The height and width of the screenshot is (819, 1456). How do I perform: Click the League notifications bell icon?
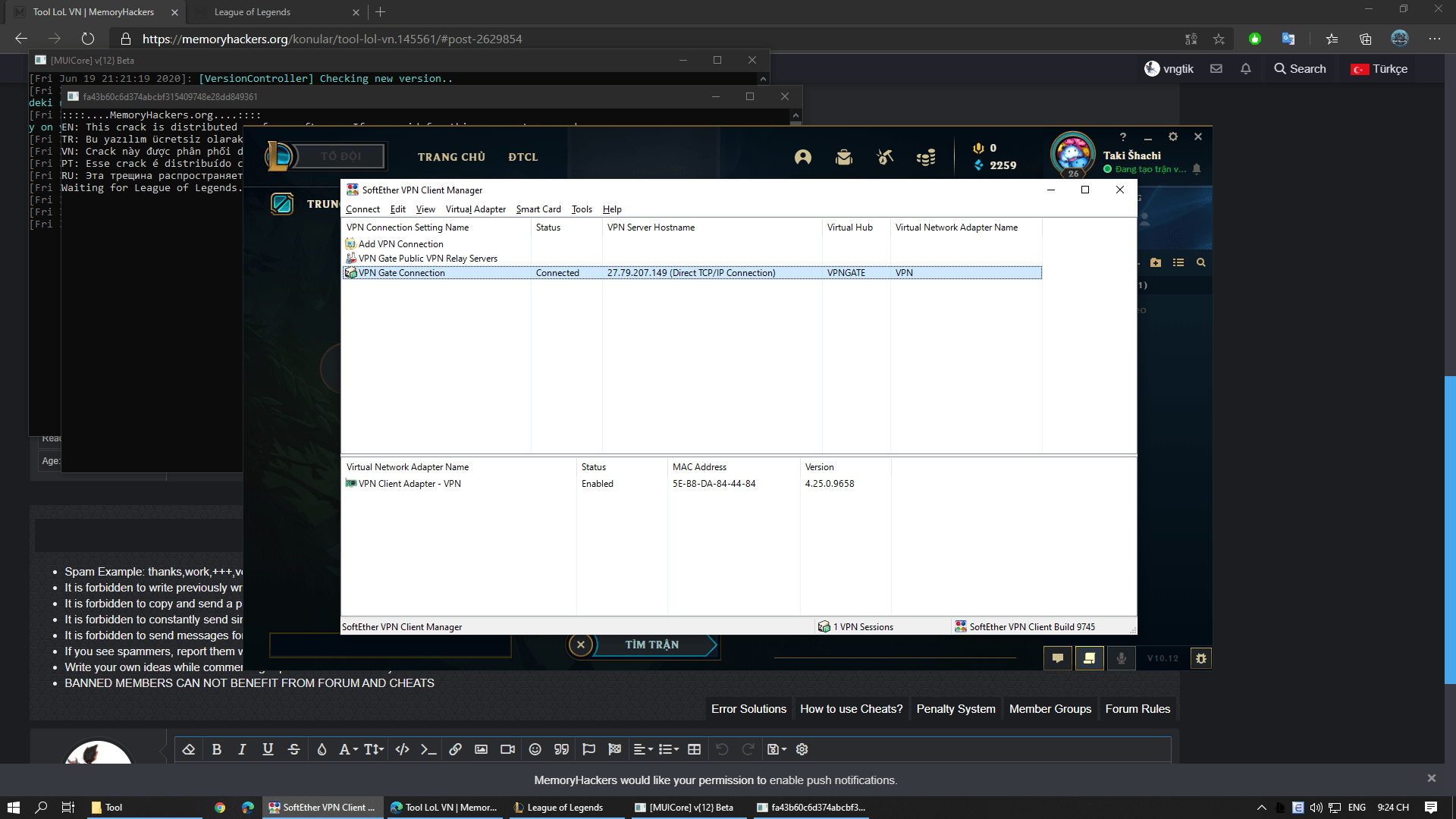1197,169
